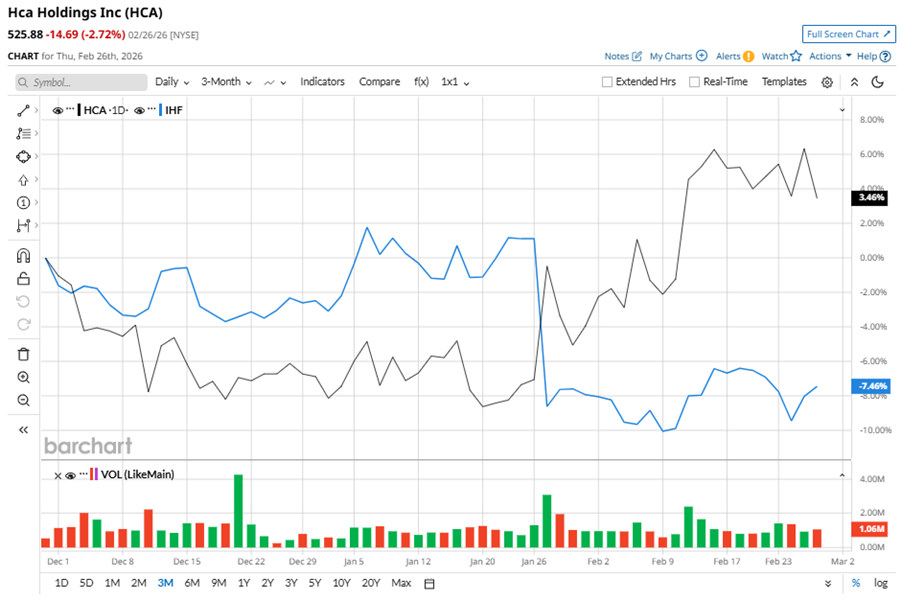Click the VOL red/purple color swatch
This screenshot has height=600, width=902.
tap(94, 475)
